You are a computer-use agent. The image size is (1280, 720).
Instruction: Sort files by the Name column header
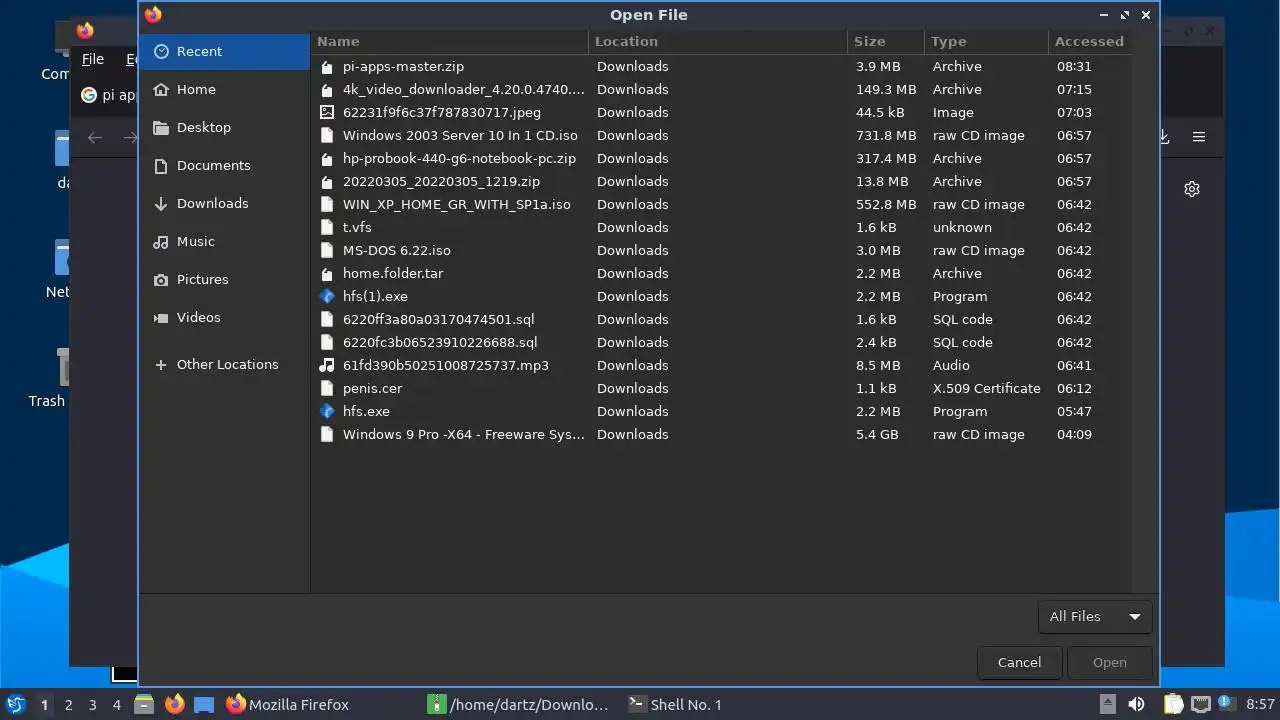point(450,41)
